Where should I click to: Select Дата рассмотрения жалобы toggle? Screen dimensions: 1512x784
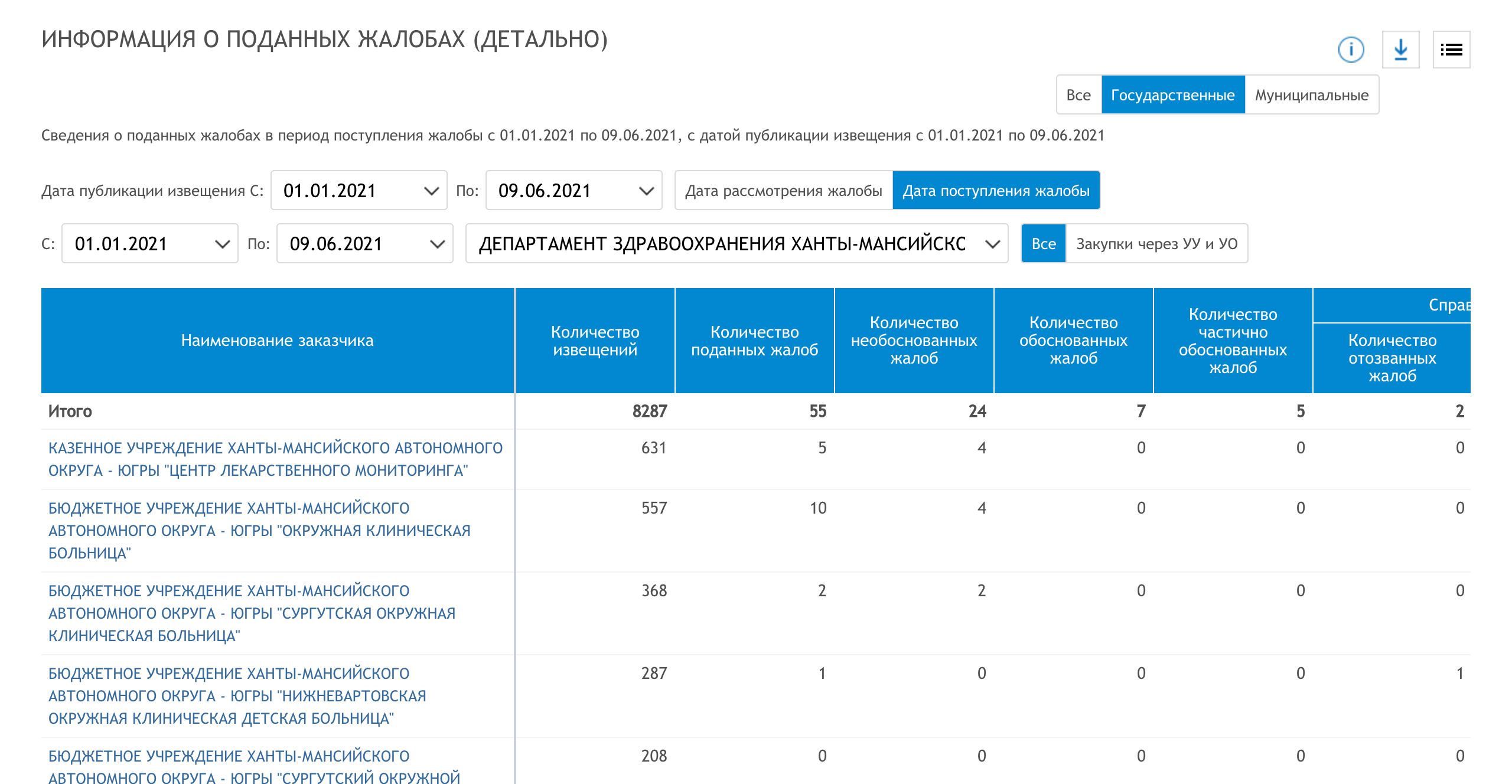[x=784, y=191]
